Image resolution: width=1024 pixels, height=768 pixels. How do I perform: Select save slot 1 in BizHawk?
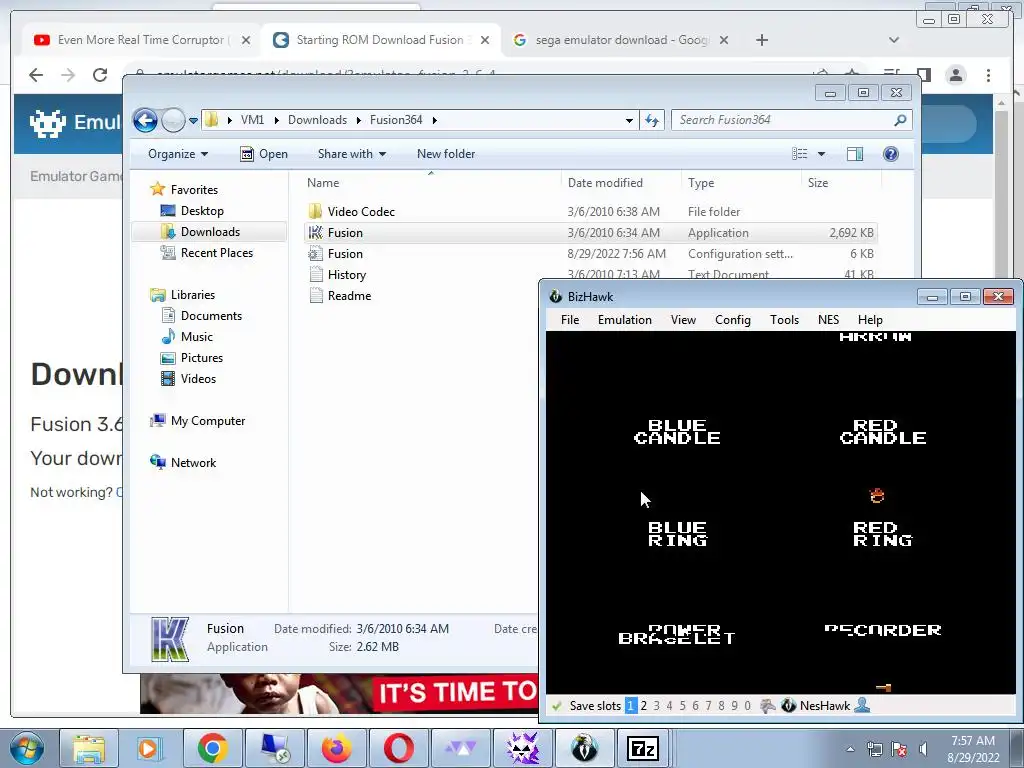click(630, 705)
